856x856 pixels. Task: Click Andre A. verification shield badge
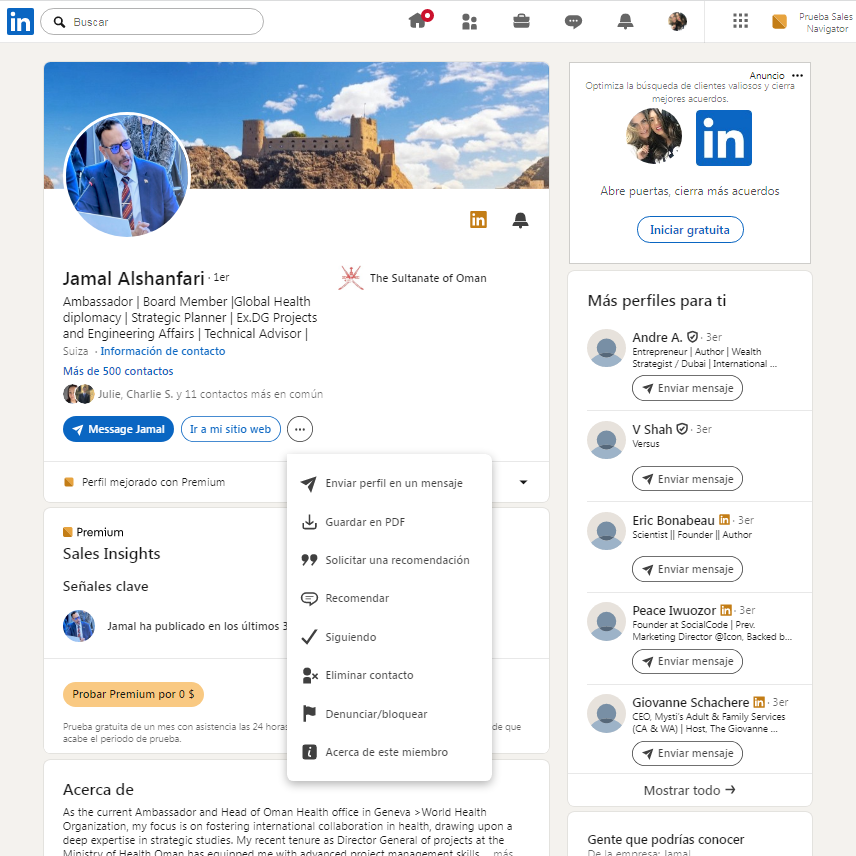[x=692, y=337]
